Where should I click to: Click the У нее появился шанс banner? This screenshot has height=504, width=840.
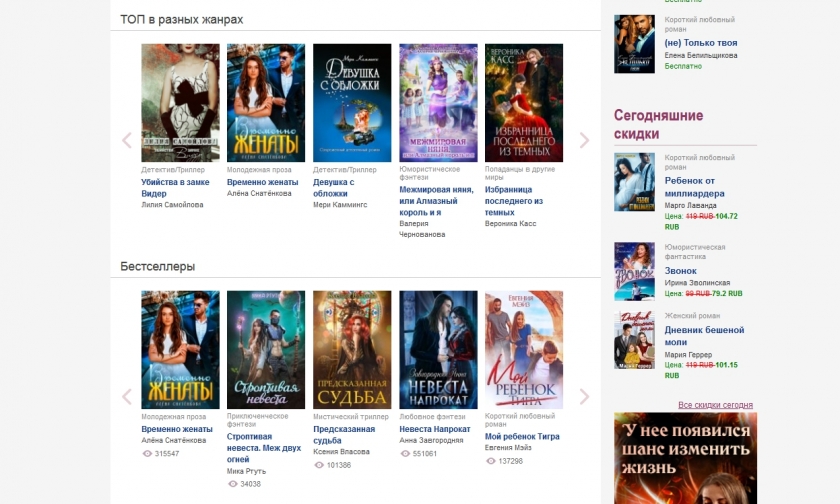click(685, 458)
